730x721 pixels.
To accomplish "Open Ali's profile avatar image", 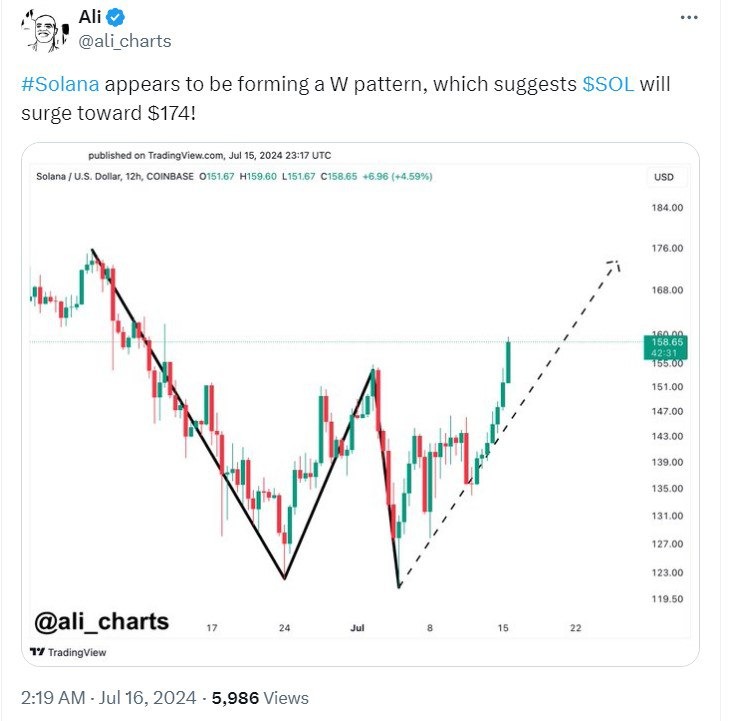I will pyautogui.click(x=40, y=30).
